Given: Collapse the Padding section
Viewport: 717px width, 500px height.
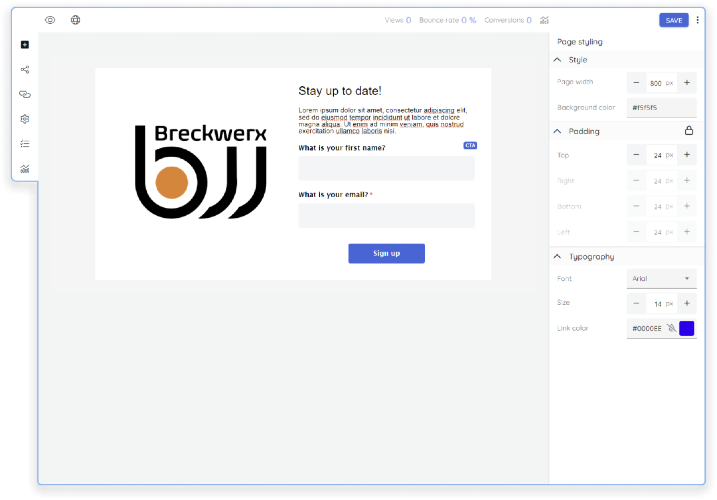Looking at the screenshot, I should (x=557, y=131).
